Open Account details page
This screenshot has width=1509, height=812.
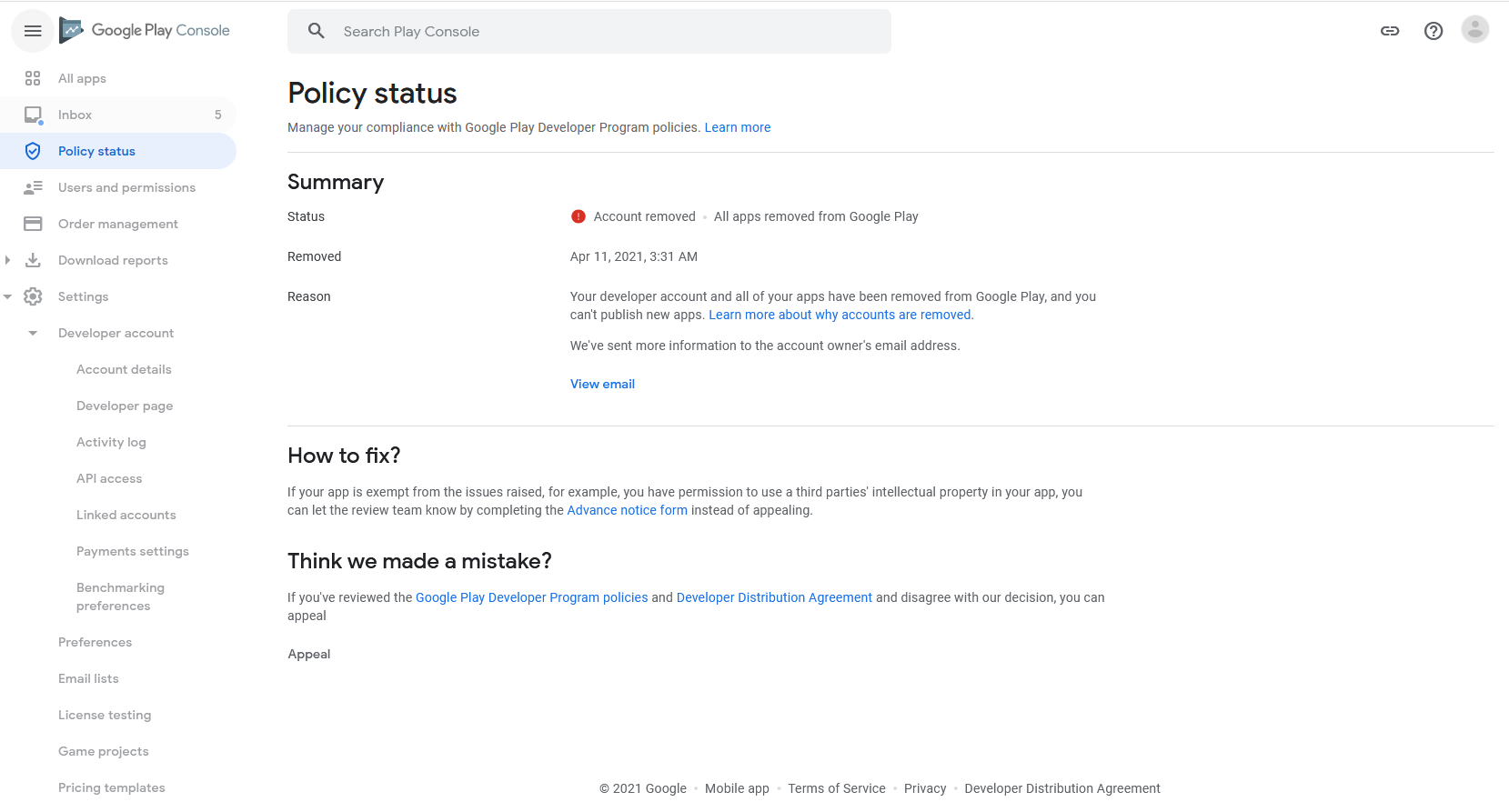point(124,369)
